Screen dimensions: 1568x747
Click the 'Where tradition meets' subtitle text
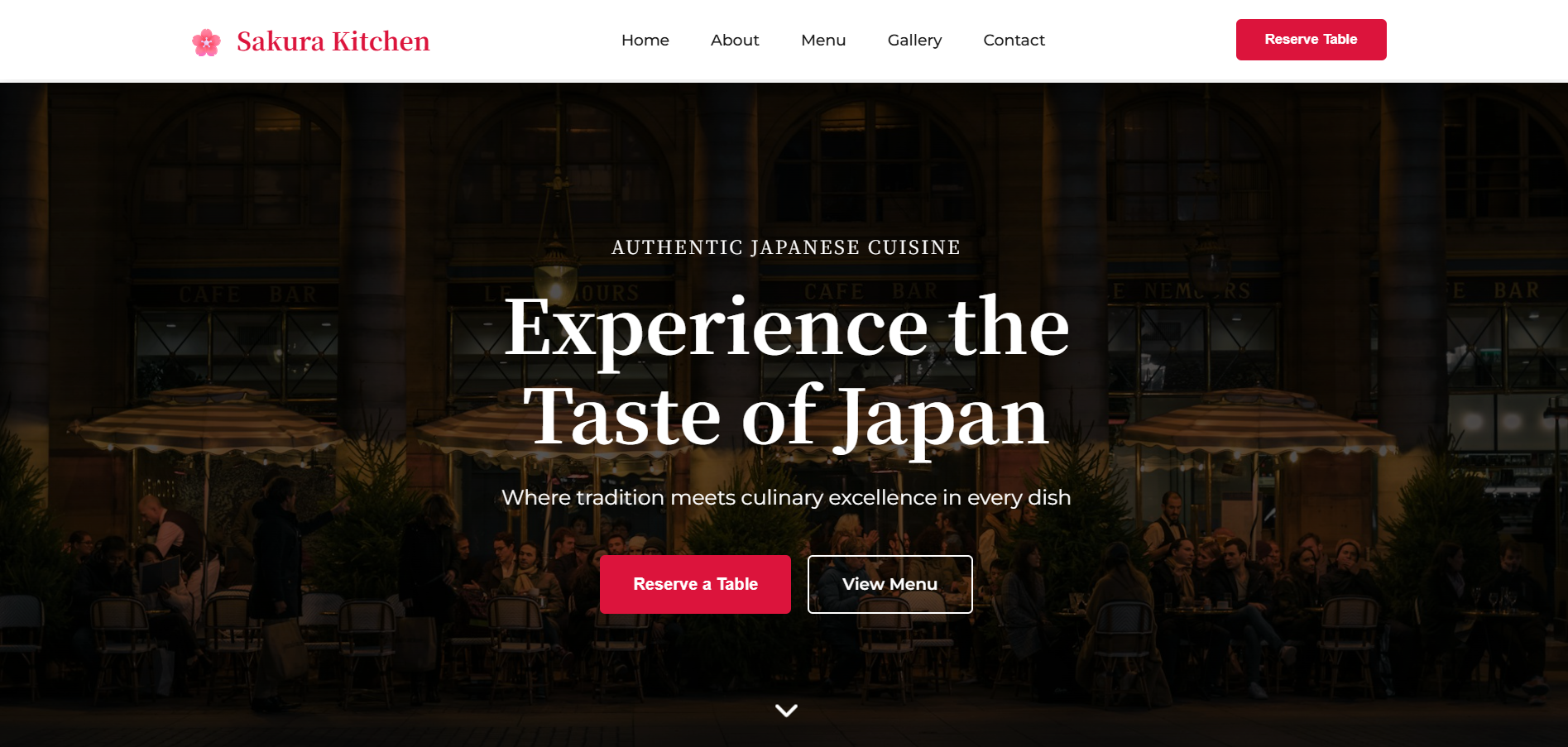786,497
